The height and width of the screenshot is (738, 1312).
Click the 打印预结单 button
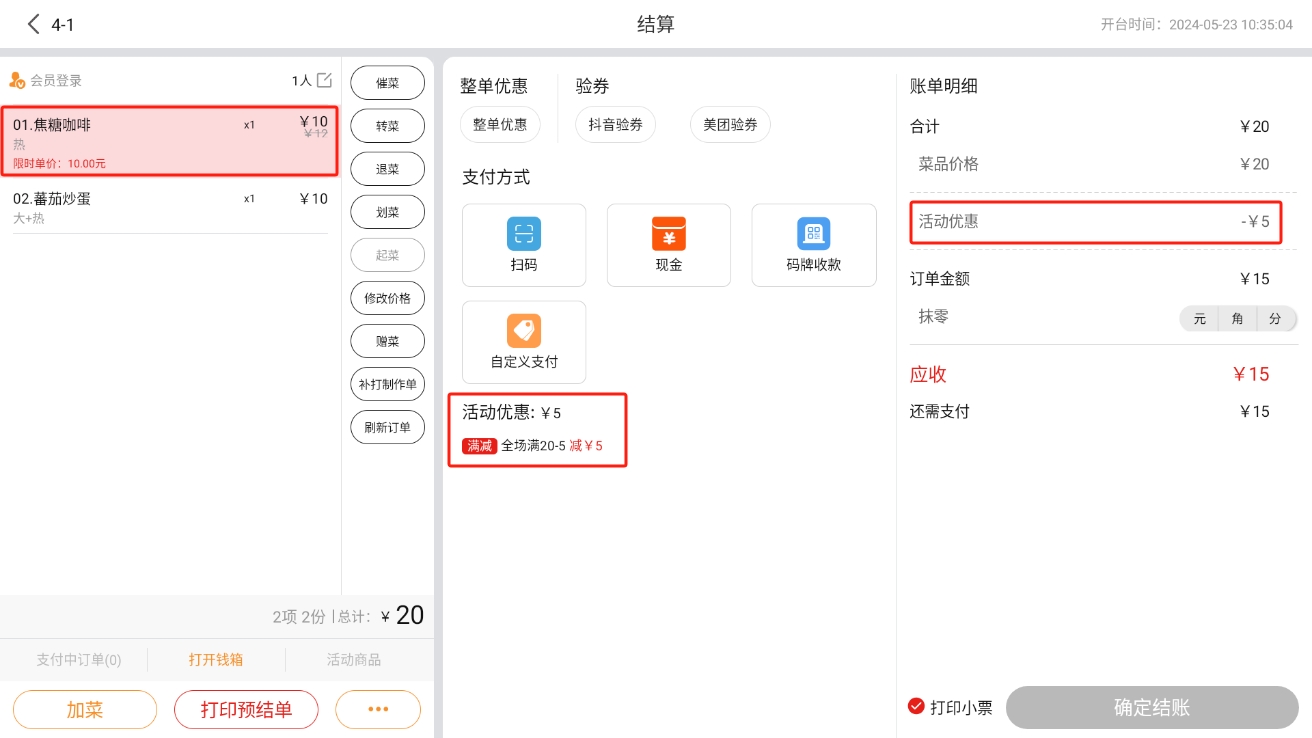[246, 709]
